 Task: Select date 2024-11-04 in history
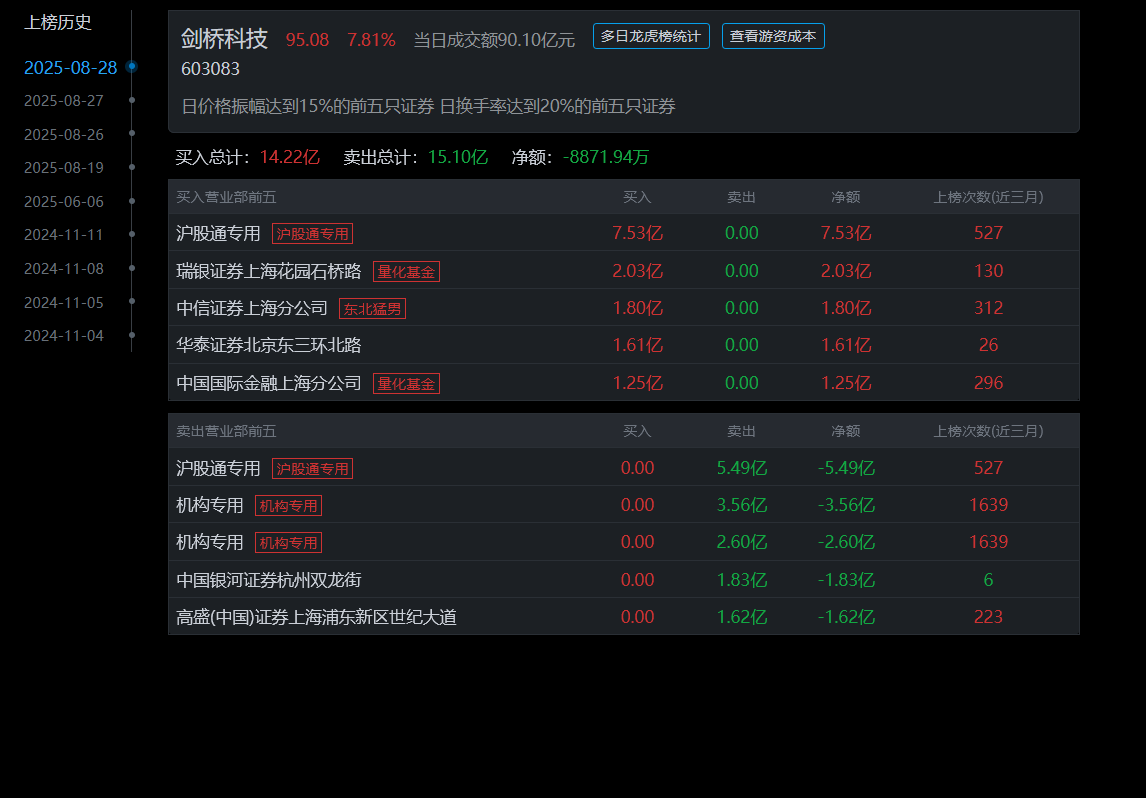point(64,335)
